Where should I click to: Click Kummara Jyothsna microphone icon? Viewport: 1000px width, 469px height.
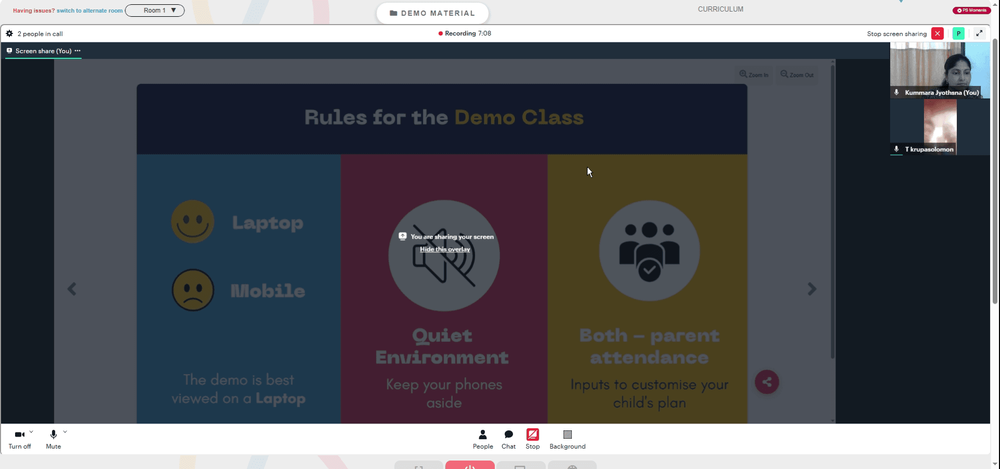coord(897,93)
